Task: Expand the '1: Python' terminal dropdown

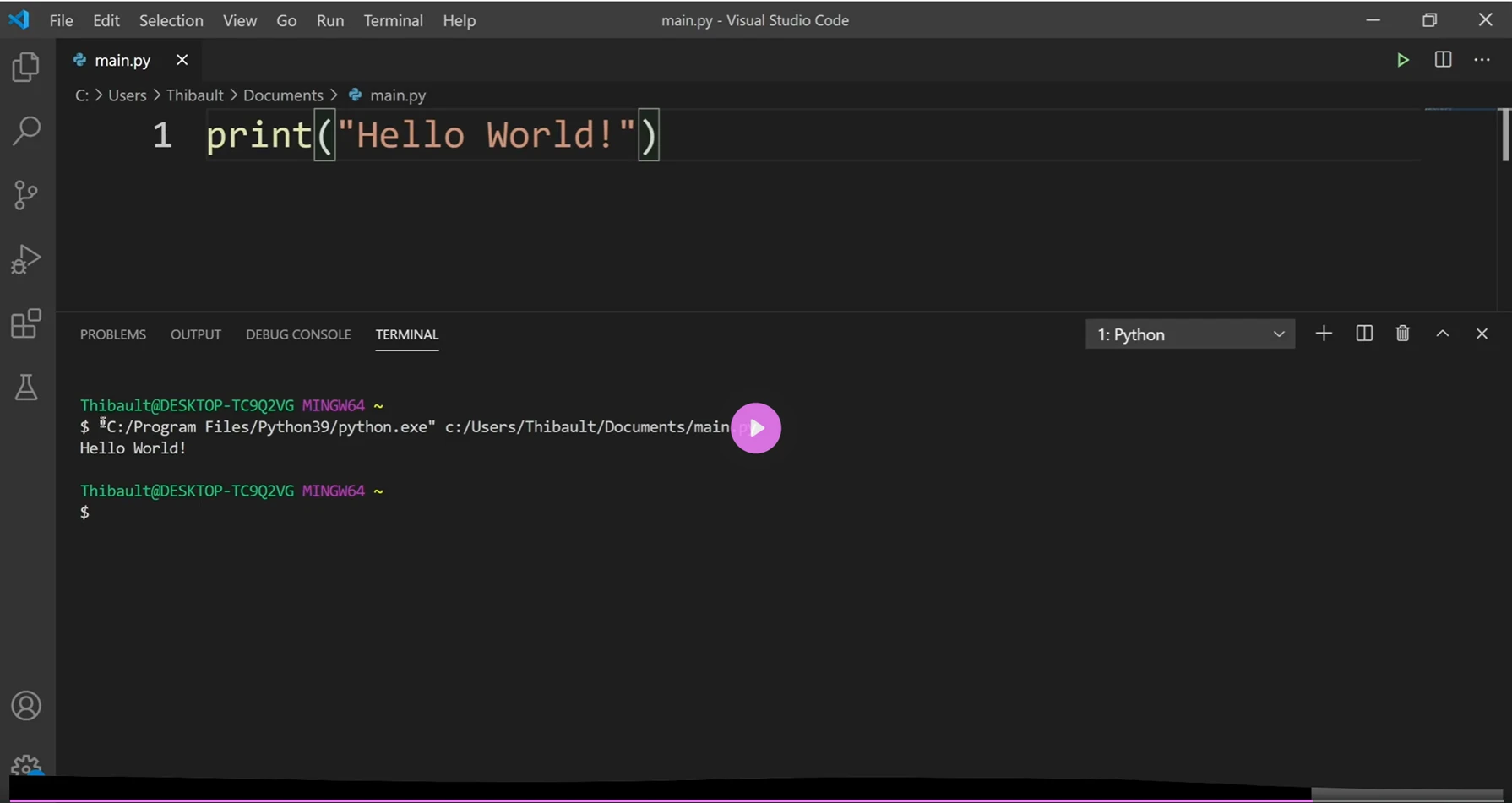Action: (1189, 334)
